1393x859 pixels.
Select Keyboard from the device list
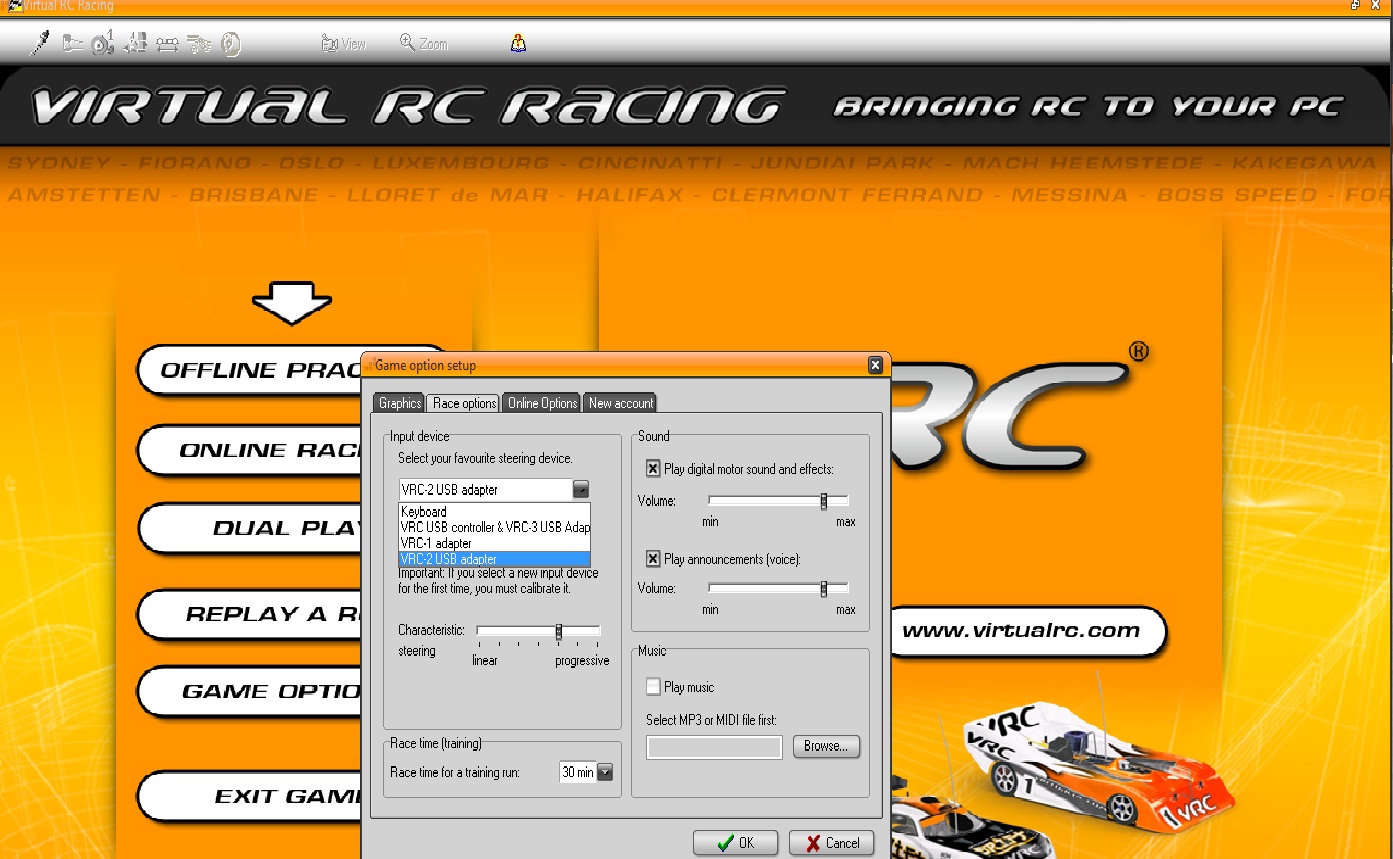coord(495,512)
